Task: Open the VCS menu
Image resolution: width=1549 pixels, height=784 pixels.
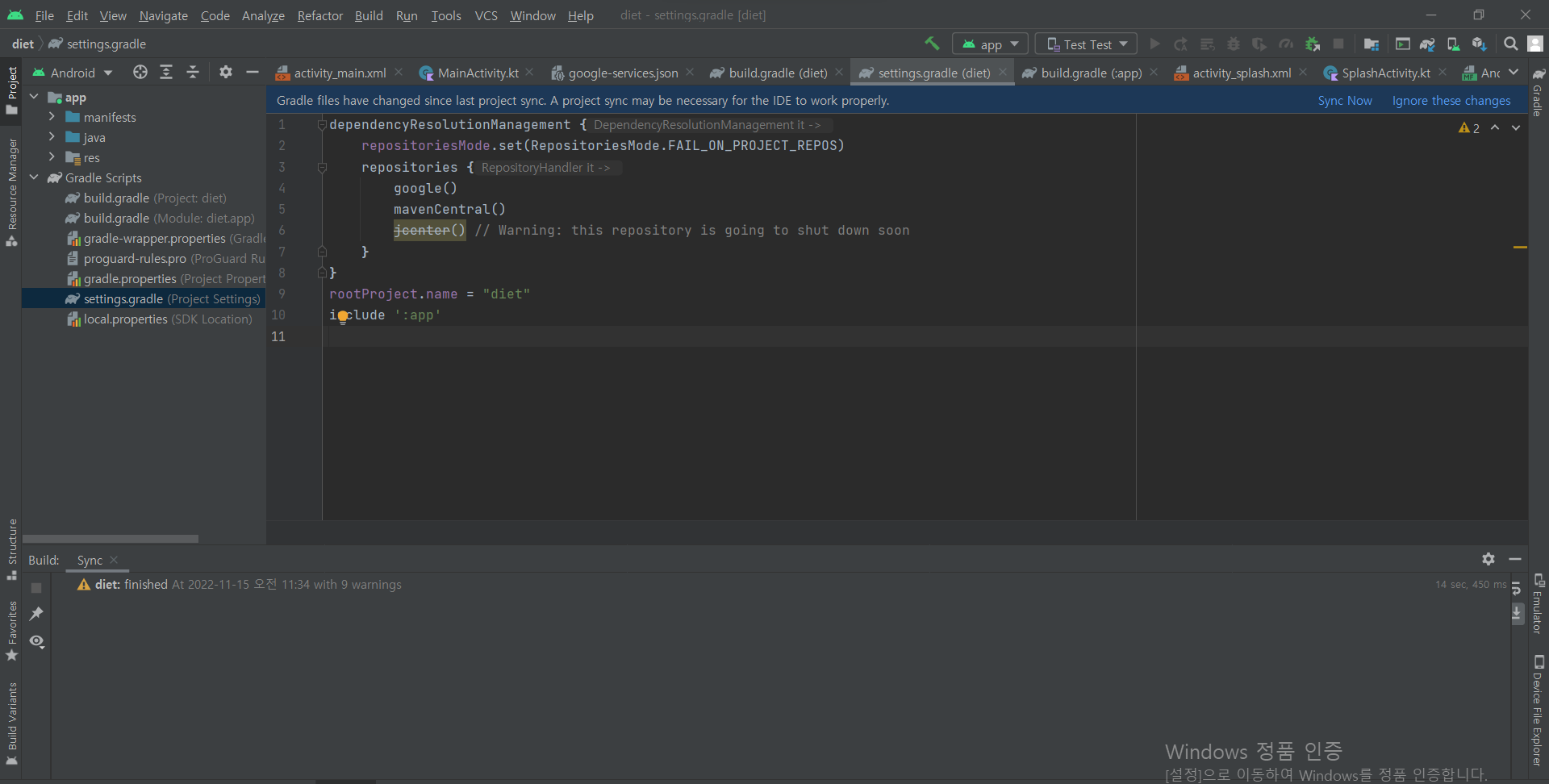Action: click(486, 15)
